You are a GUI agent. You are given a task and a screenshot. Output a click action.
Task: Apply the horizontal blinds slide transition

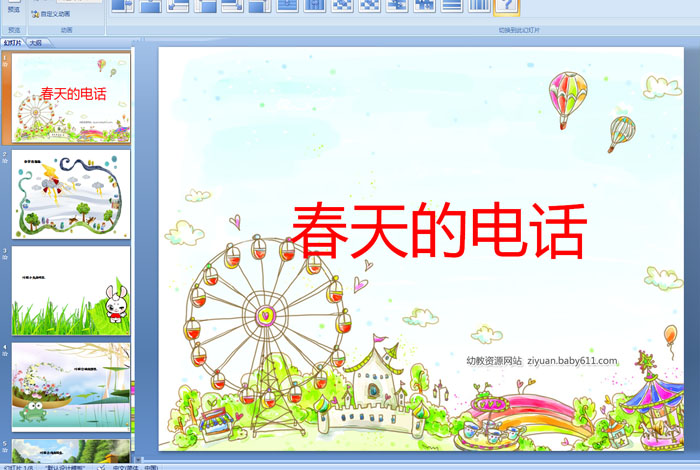tap(452, 5)
